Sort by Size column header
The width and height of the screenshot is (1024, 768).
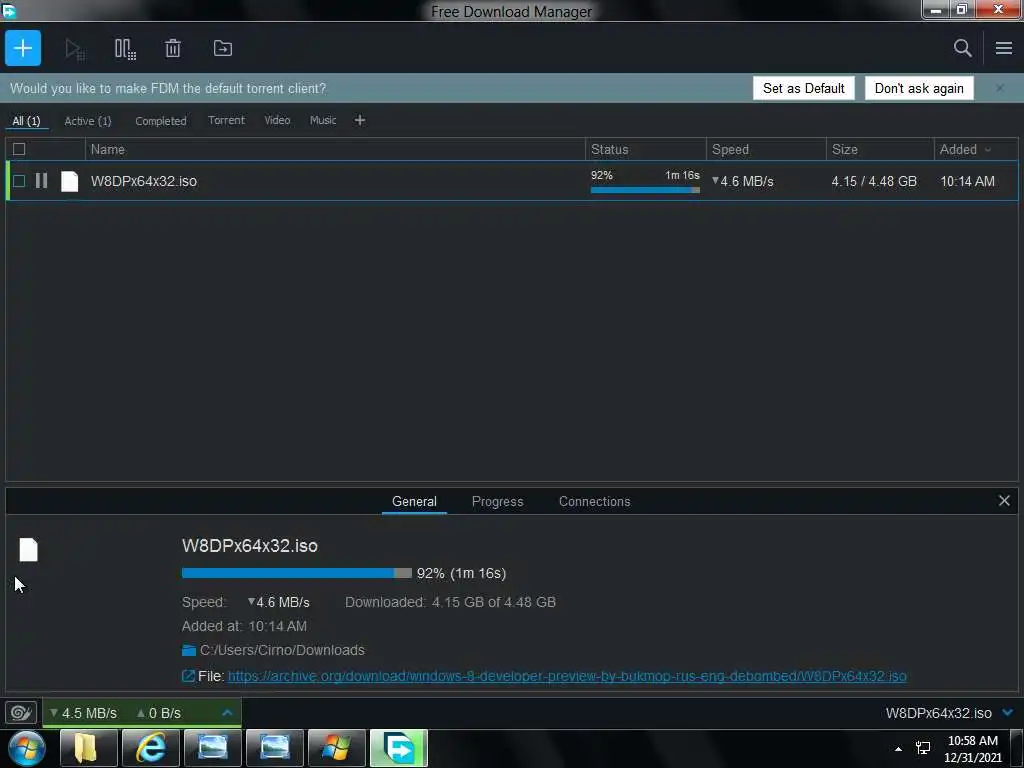coord(880,149)
